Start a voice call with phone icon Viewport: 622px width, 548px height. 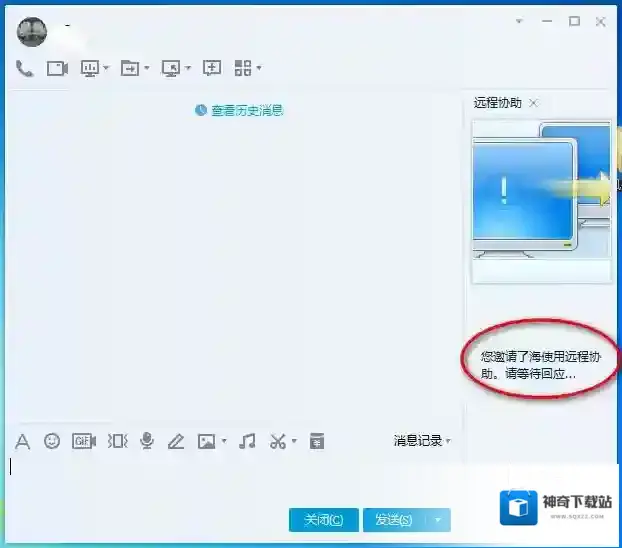pyautogui.click(x=25, y=68)
